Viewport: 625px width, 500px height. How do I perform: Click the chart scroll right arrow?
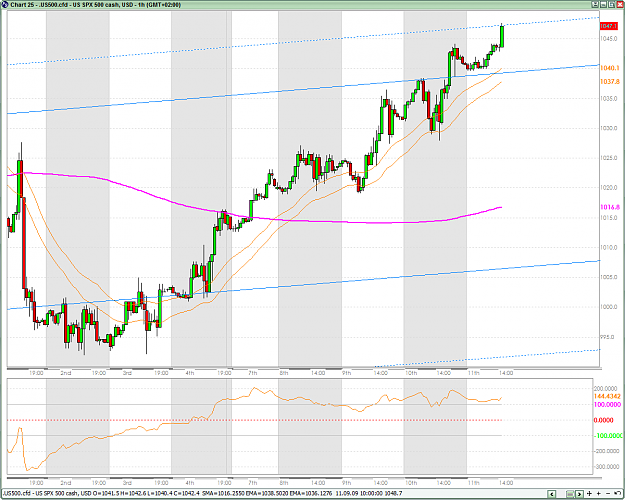coord(579,494)
